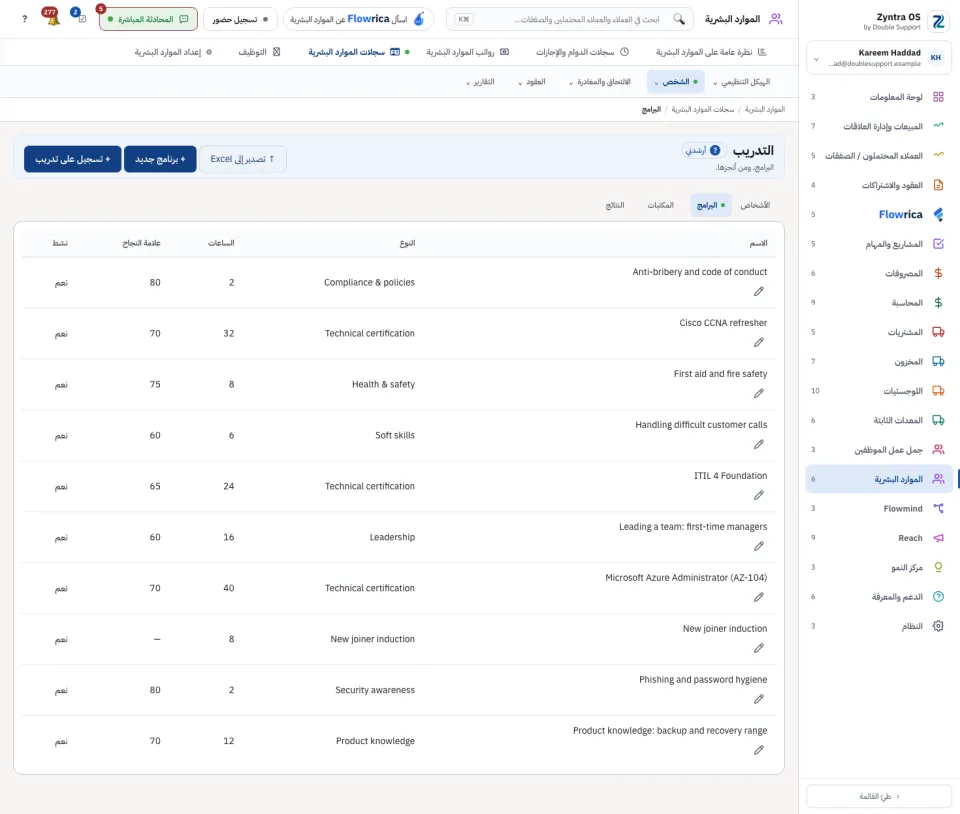
Task: Edit Handling difficult customer calls program
Action: pyautogui.click(x=759, y=444)
